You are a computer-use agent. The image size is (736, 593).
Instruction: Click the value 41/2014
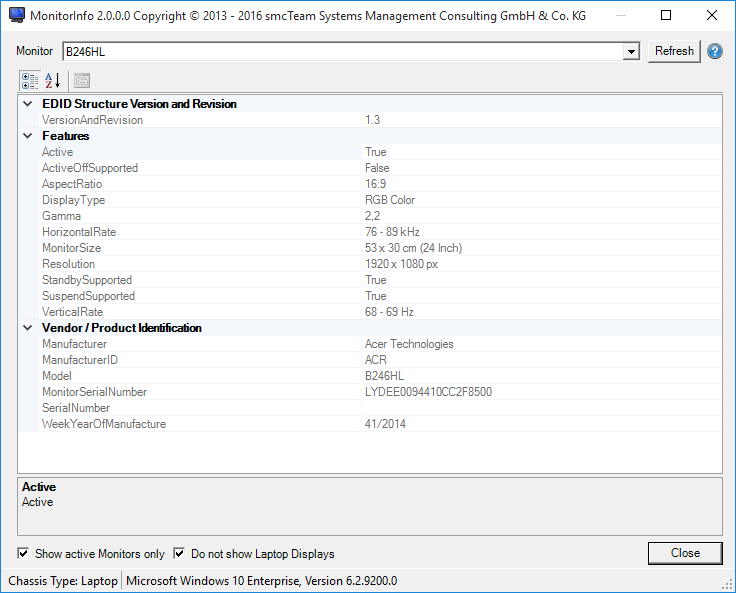point(385,424)
